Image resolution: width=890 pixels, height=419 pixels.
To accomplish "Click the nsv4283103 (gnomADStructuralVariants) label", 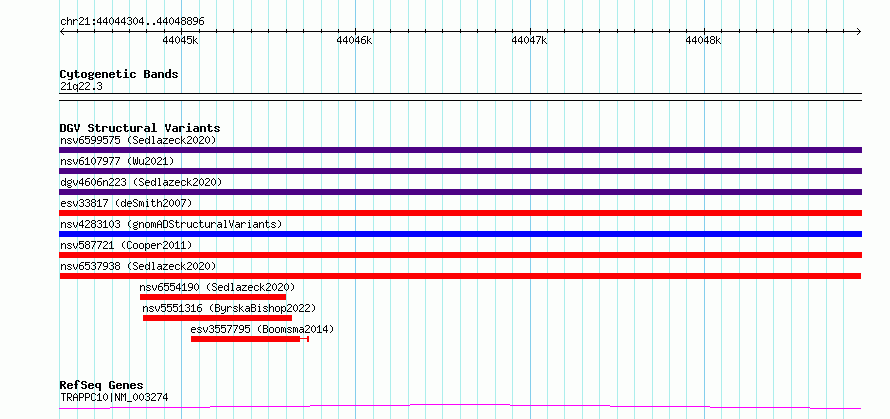I will click(171, 224).
